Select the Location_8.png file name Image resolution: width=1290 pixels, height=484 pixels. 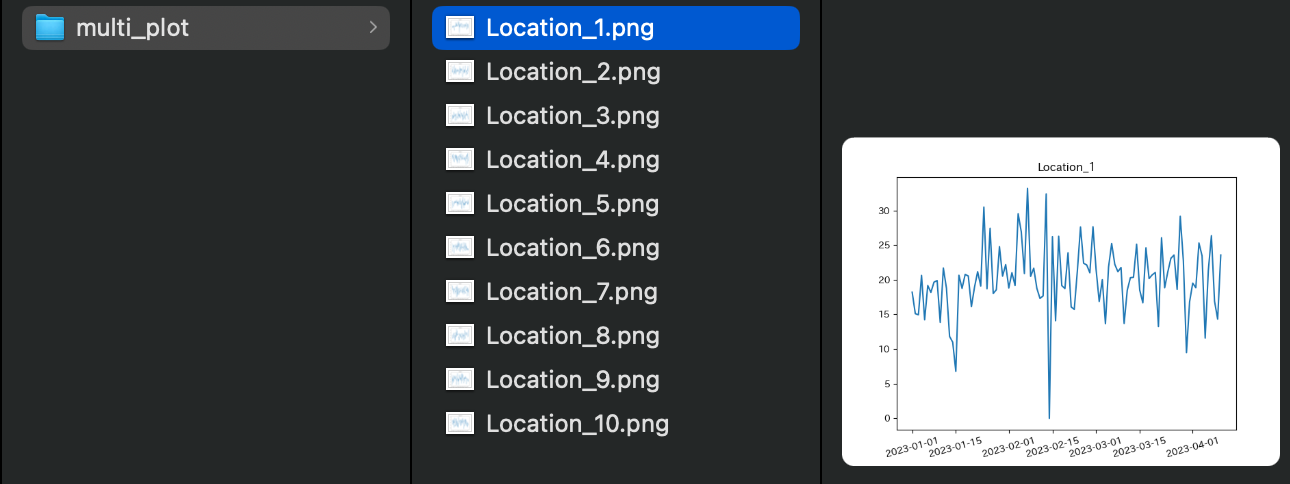coord(572,336)
